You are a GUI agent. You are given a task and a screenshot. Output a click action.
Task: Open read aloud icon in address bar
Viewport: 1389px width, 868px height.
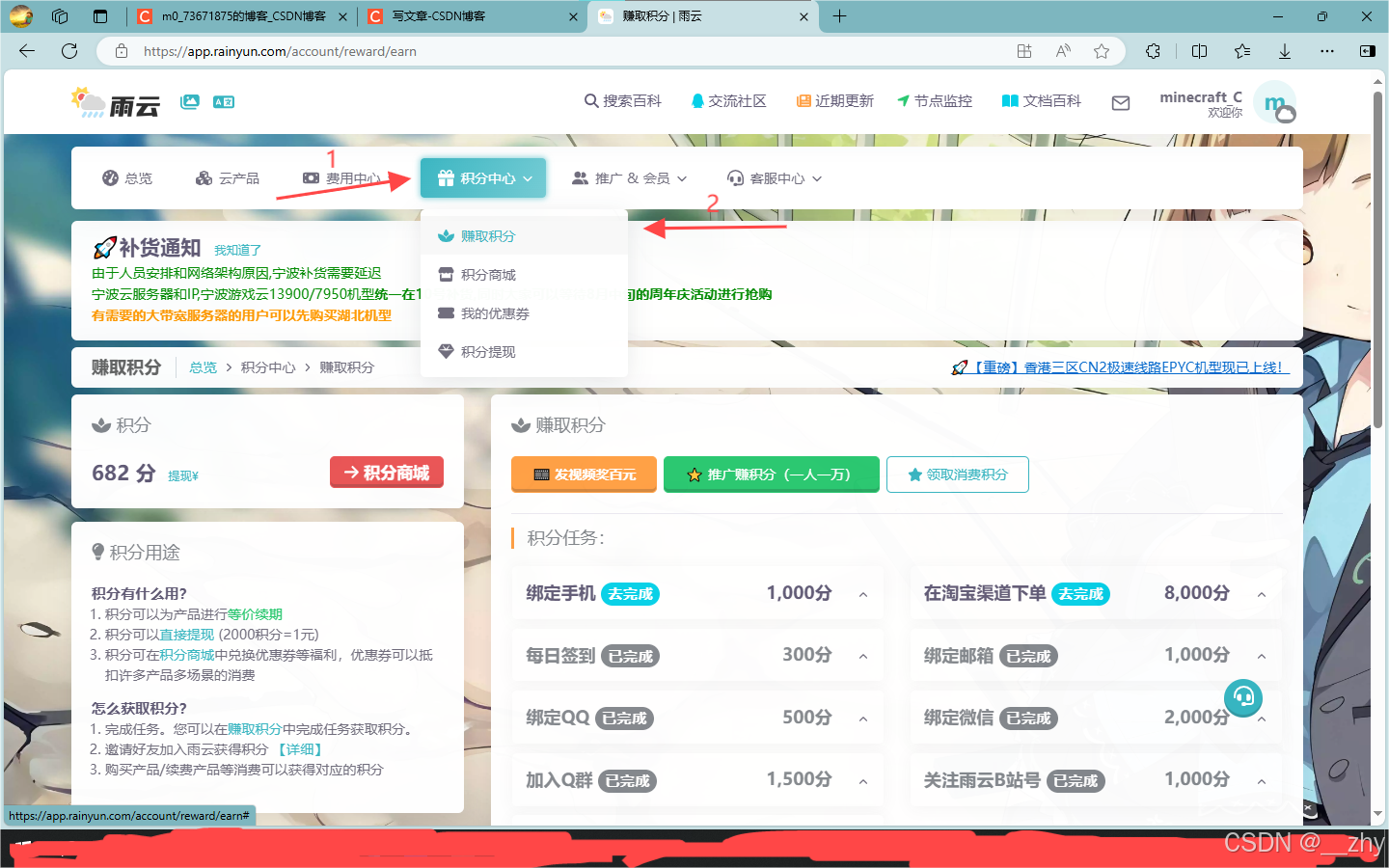coord(1063,51)
